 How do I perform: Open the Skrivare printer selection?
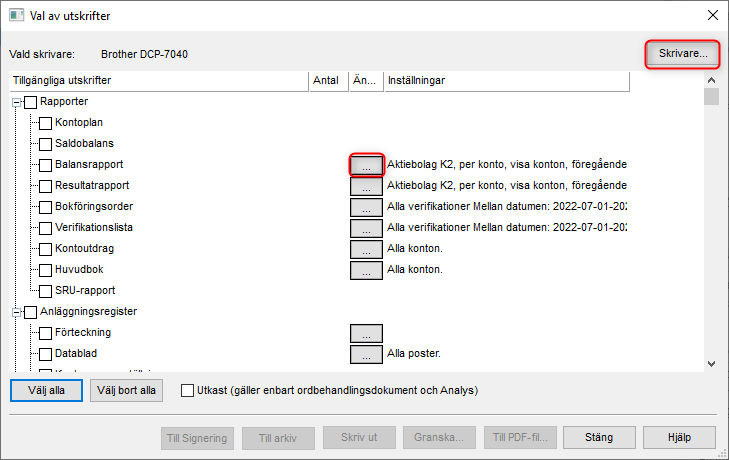[683, 54]
